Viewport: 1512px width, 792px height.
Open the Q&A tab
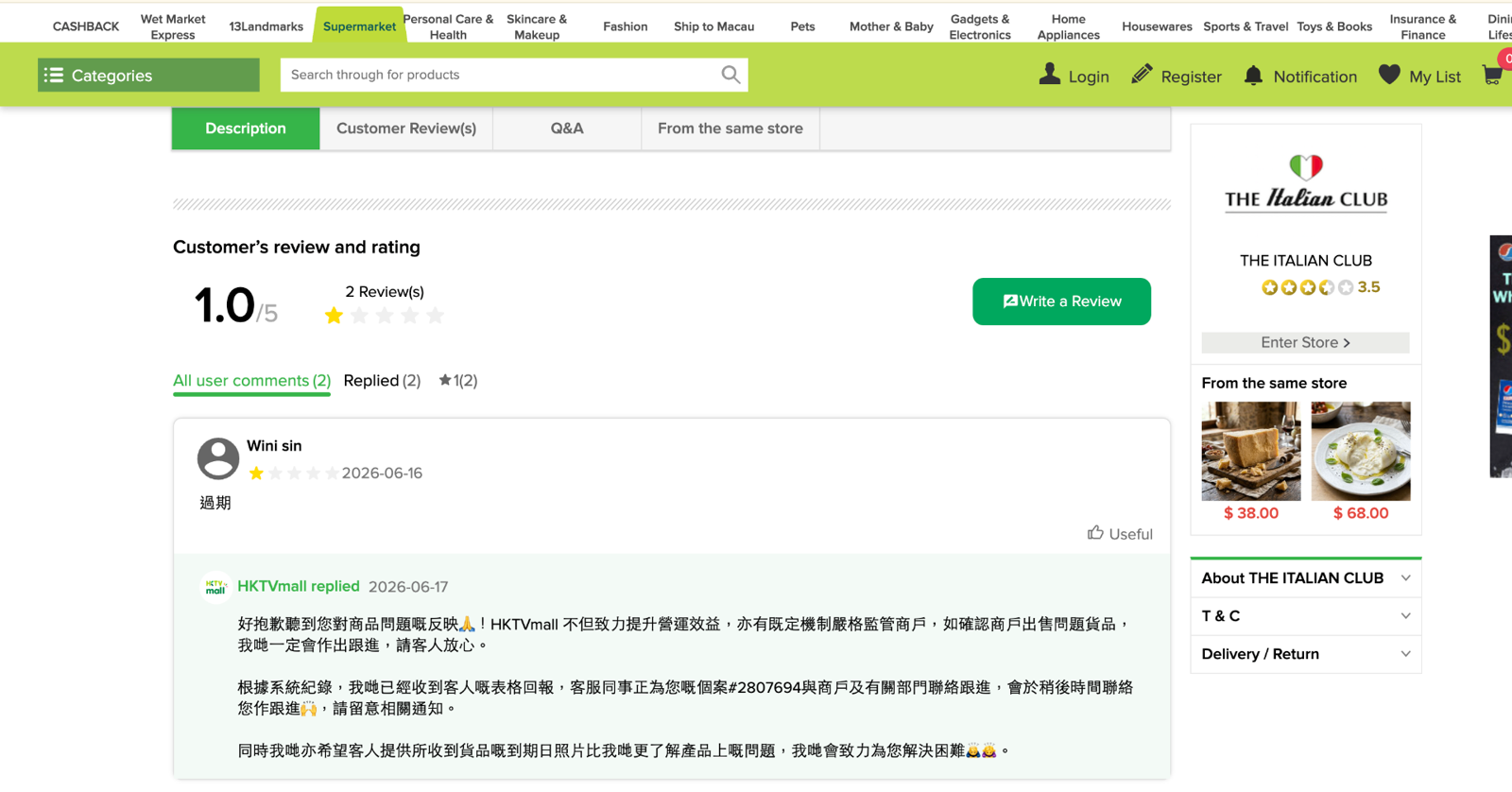click(x=567, y=129)
